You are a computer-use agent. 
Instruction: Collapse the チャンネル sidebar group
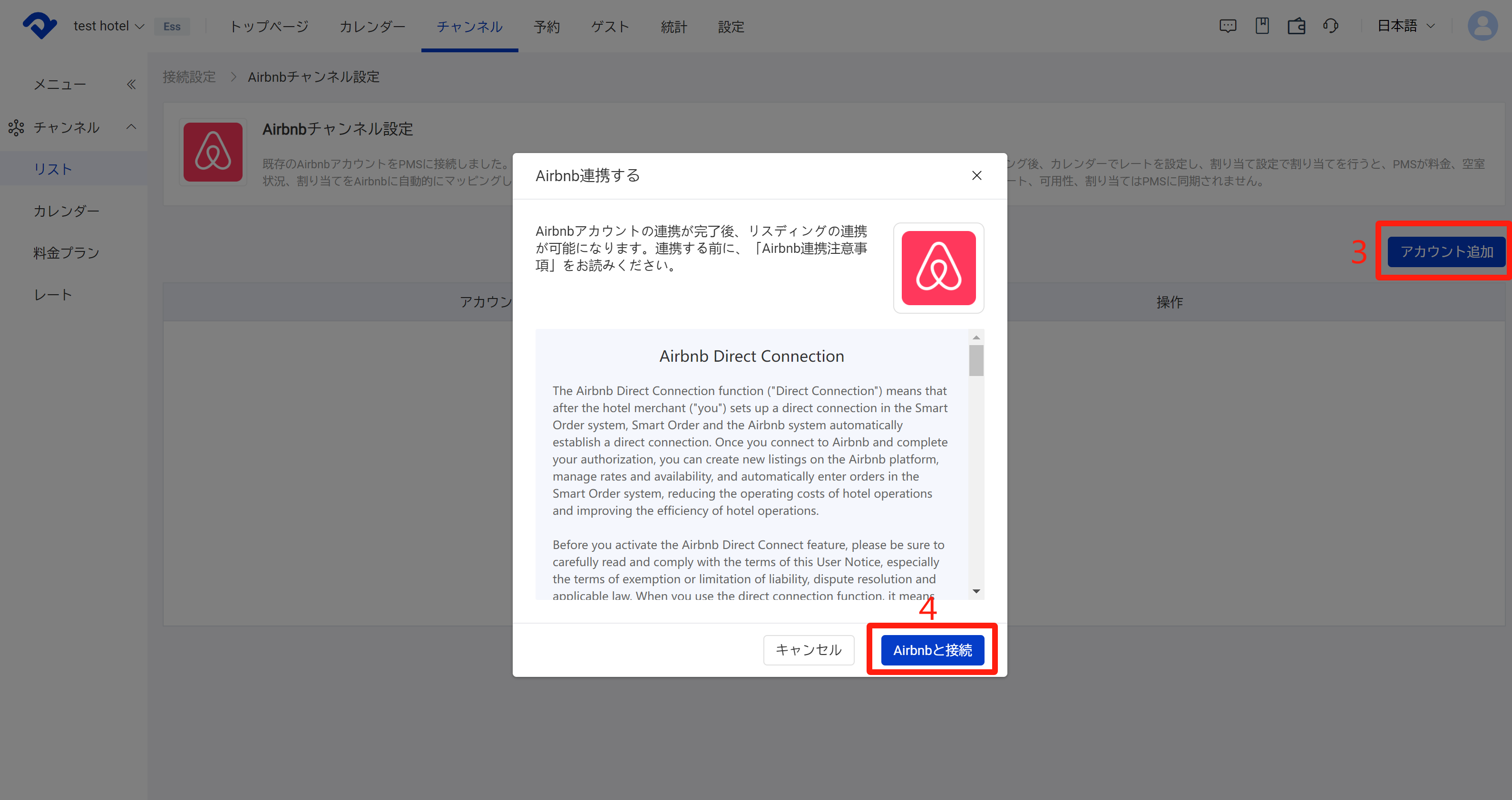click(131, 127)
